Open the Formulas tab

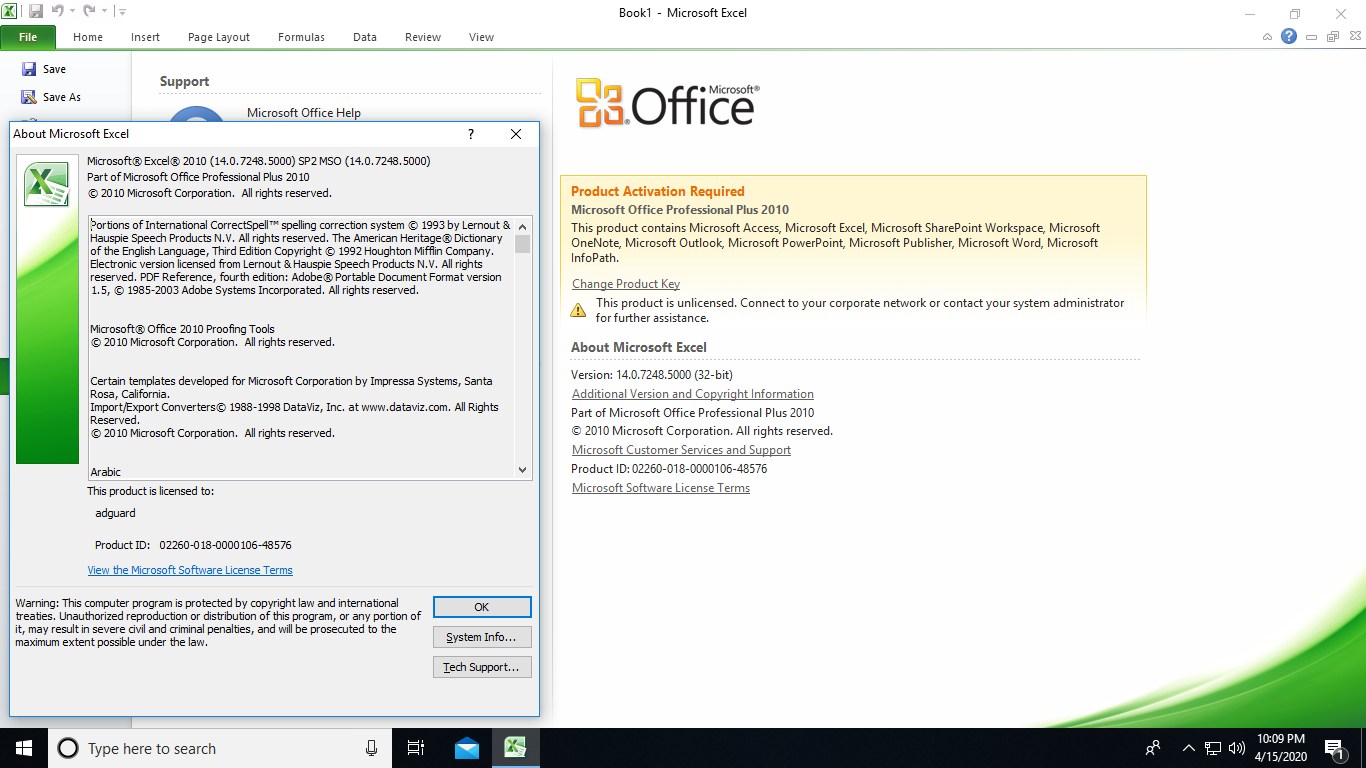click(301, 37)
